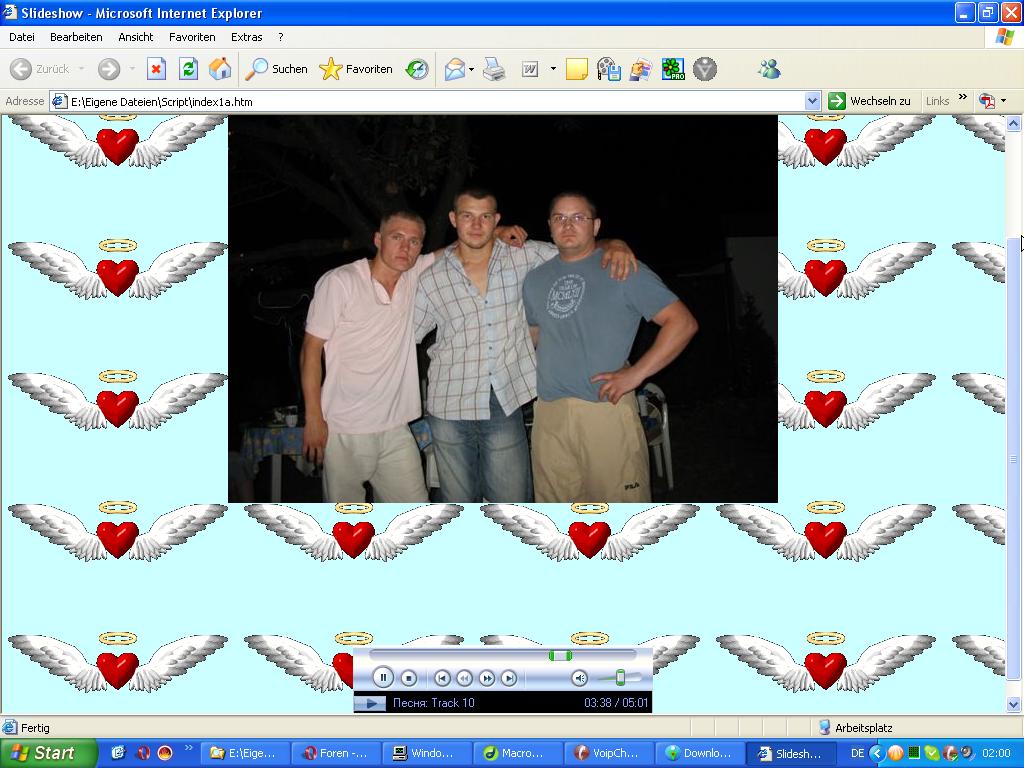Screen dimensions: 1024x768
Task: Click the slideshow photo of three men
Action: tap(503, 309)
